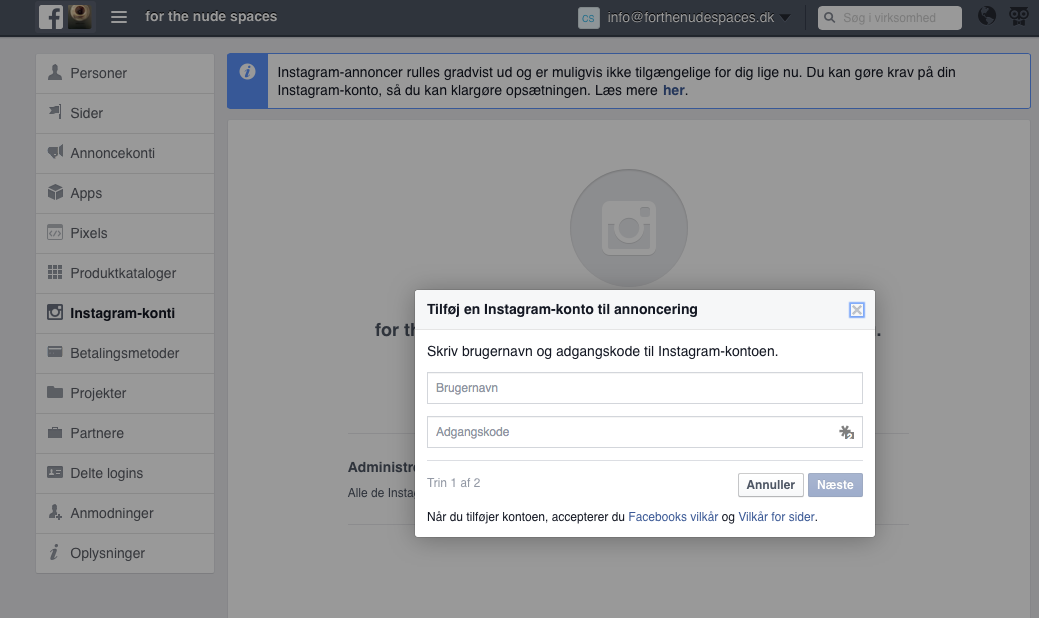Click the Adgangskode input field
Image resolution: width=1039 pixels, height=618 pixels.
(x=645, y=432)
